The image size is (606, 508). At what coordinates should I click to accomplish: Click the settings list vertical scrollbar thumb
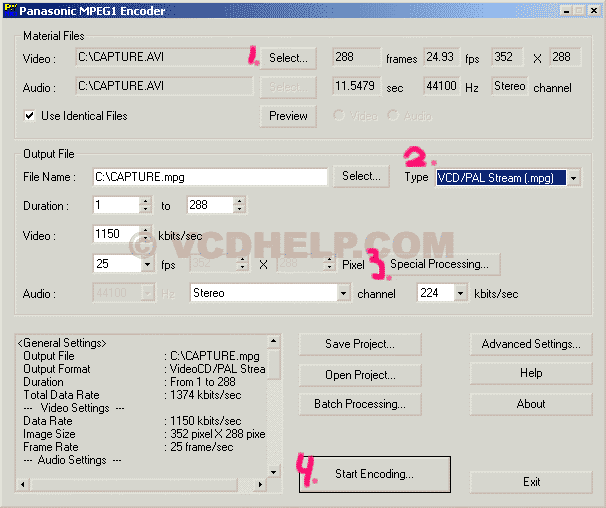pyautogui.click(x=274, y=364)
